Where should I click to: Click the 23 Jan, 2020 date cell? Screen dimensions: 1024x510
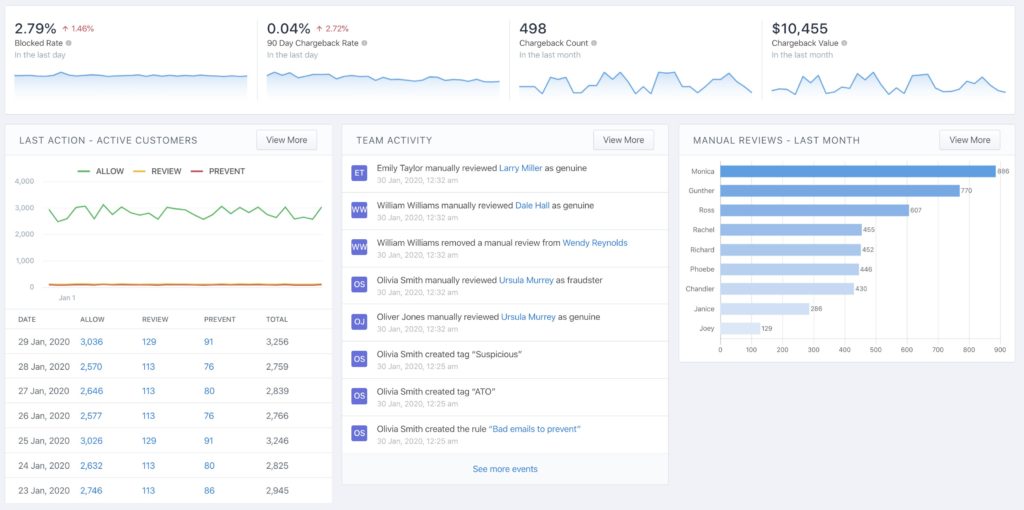point(43,490)
